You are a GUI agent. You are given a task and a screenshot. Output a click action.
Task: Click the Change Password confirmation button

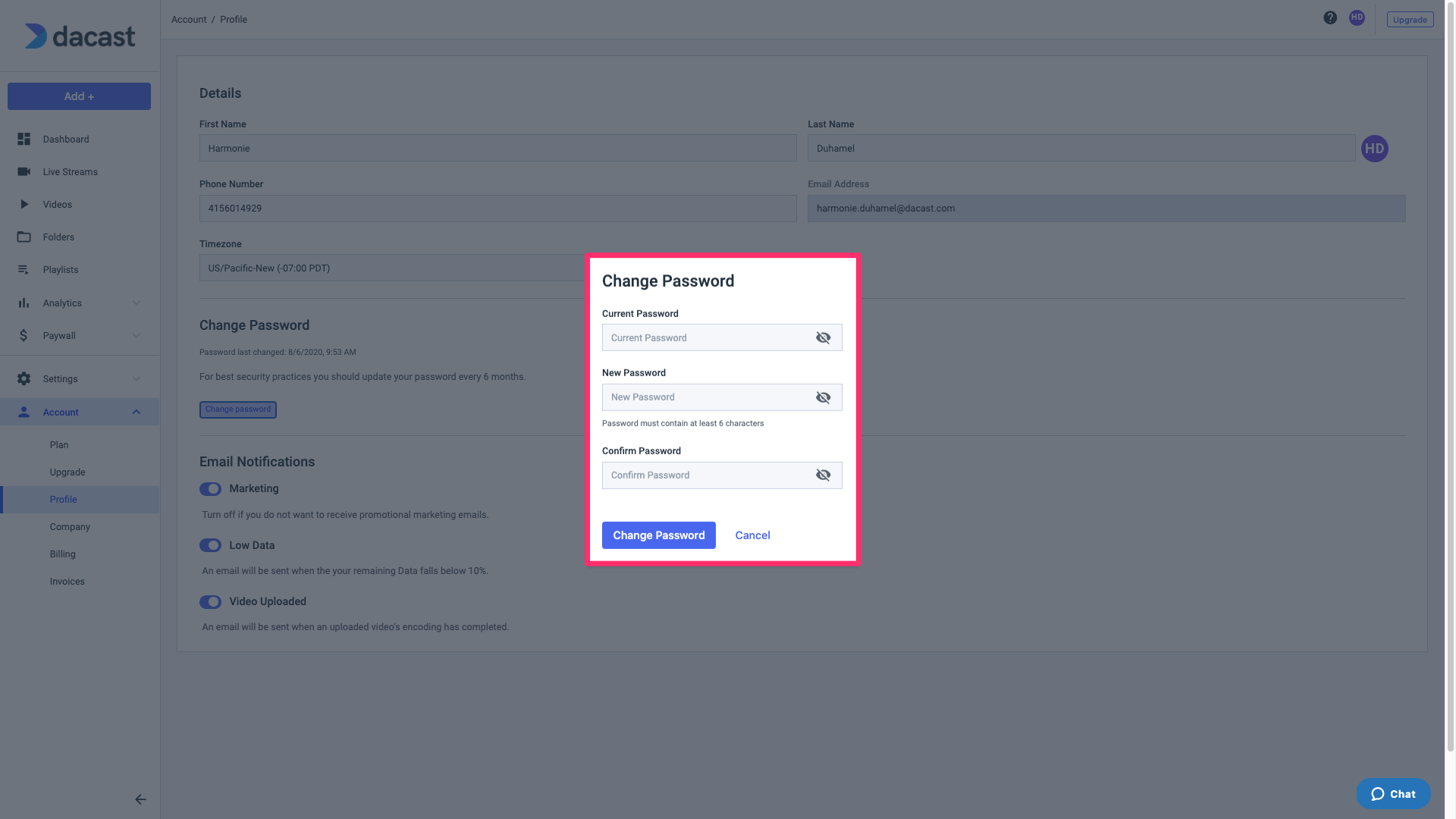pos(659,535)
